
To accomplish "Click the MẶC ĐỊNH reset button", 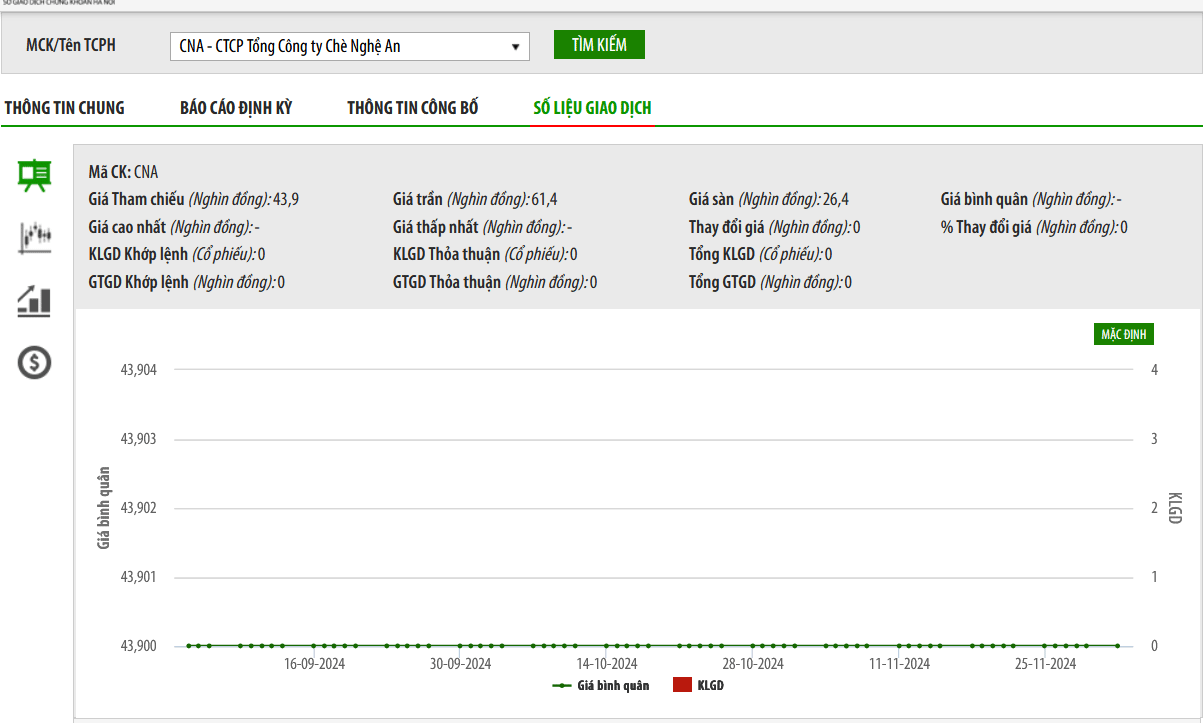I will (1123, 334).
